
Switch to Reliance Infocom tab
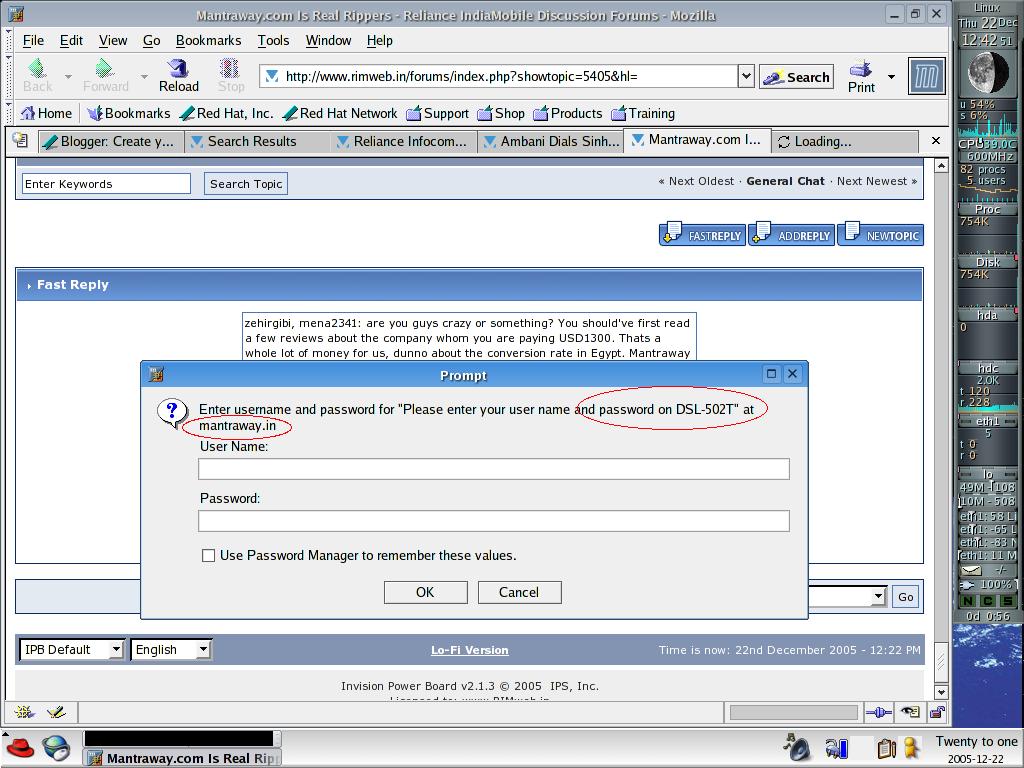[x=404, y=141]
